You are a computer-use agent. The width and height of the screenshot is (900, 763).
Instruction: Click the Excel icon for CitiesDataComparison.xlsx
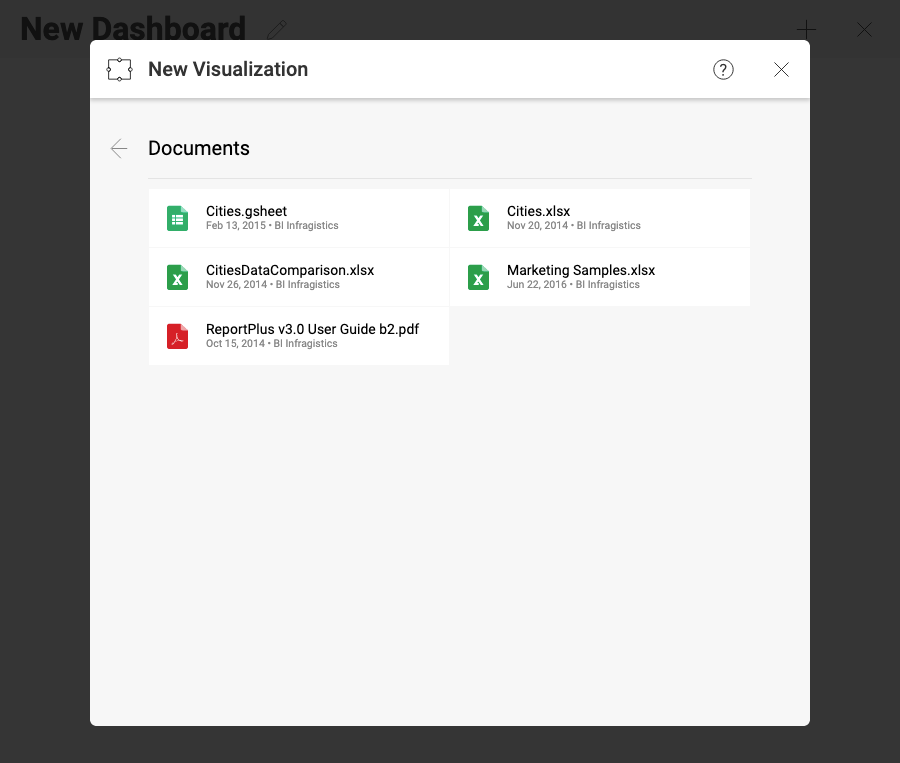point(177,277)
